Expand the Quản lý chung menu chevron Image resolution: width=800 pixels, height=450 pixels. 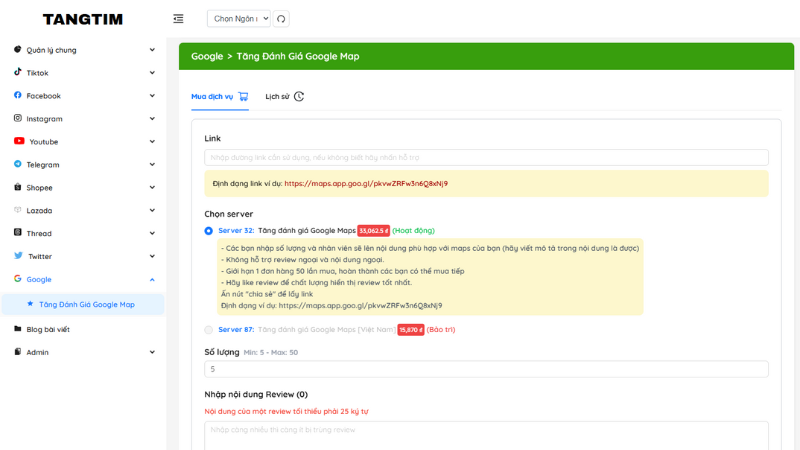[x=152, y=50]
